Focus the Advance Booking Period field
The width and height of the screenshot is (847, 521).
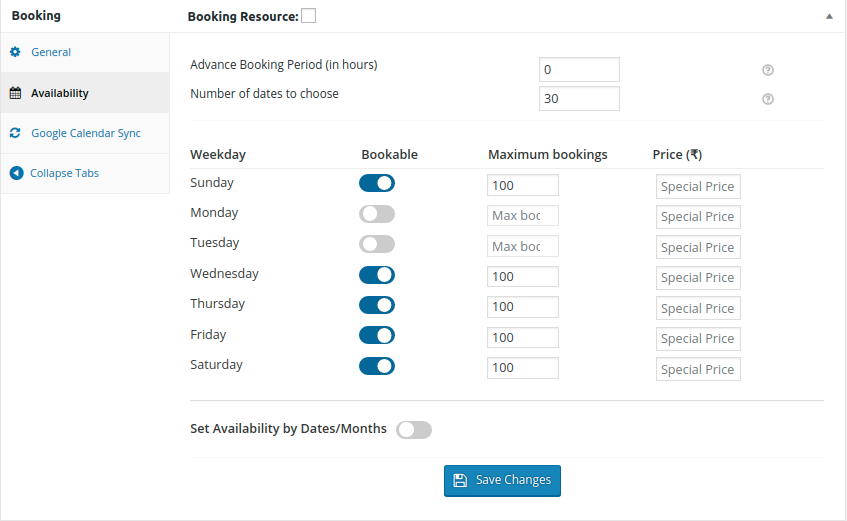point(579,70)
